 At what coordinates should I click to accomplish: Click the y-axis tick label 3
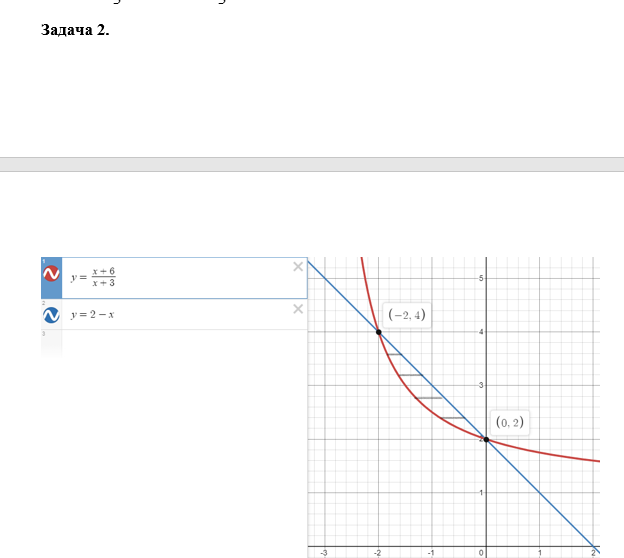(481, 385)
